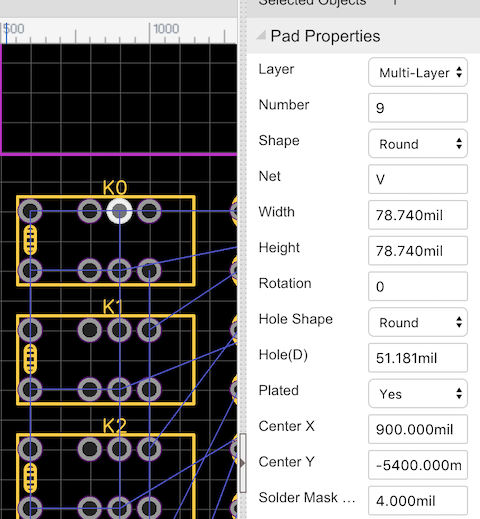480x519 pixels.
Task: Select the K2 component label
Action: tap(115, 426)
